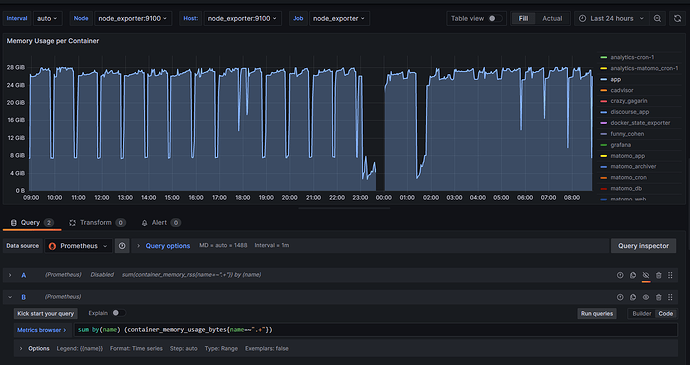Image resolution: width=690 pixels, height=365 pixels.
Task: Select matomo_app in the chart legend
Action: tap(623, 156)
